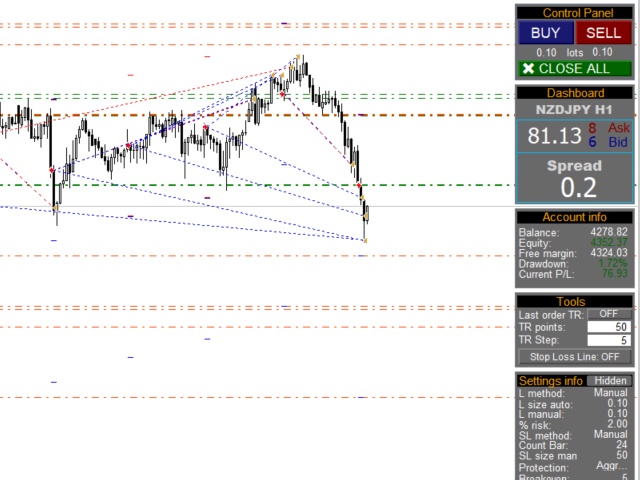The width and height of the screenshot is (640, 480).
Task: Click the Account info header
Action: pyautogui.click(x=575, y=217)
